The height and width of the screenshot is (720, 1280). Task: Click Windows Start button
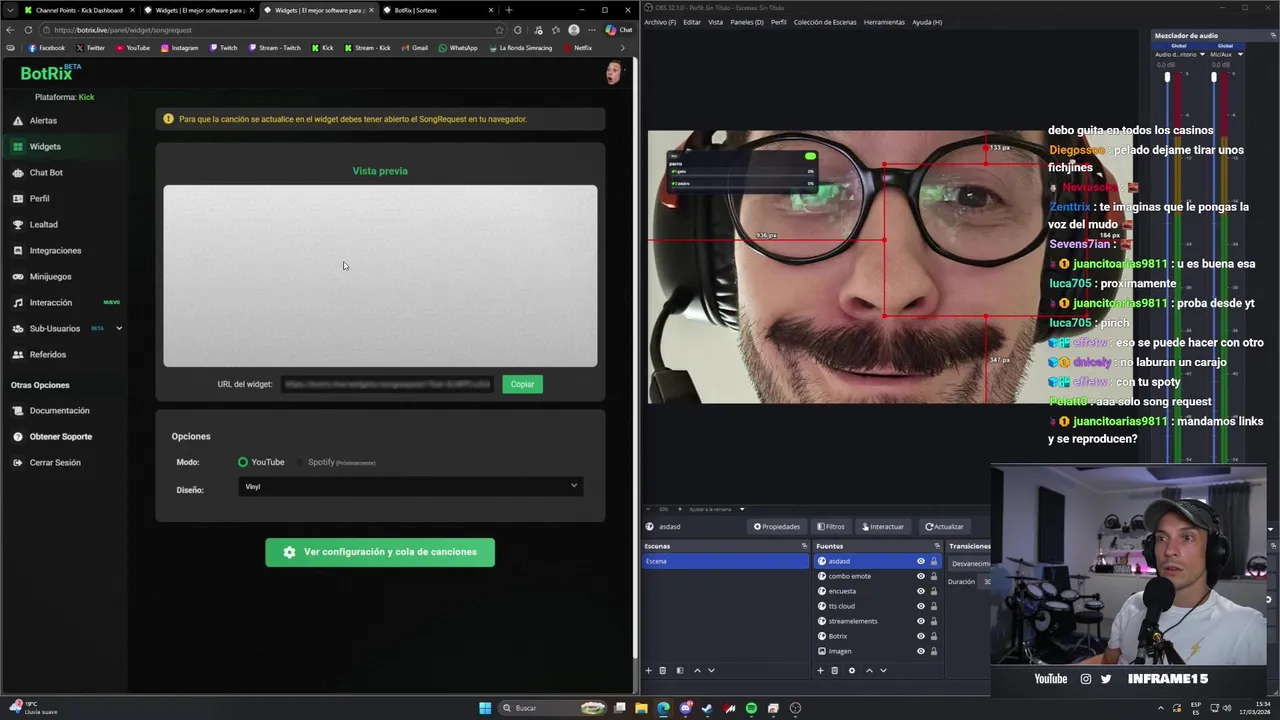click(x=485, y=708)
